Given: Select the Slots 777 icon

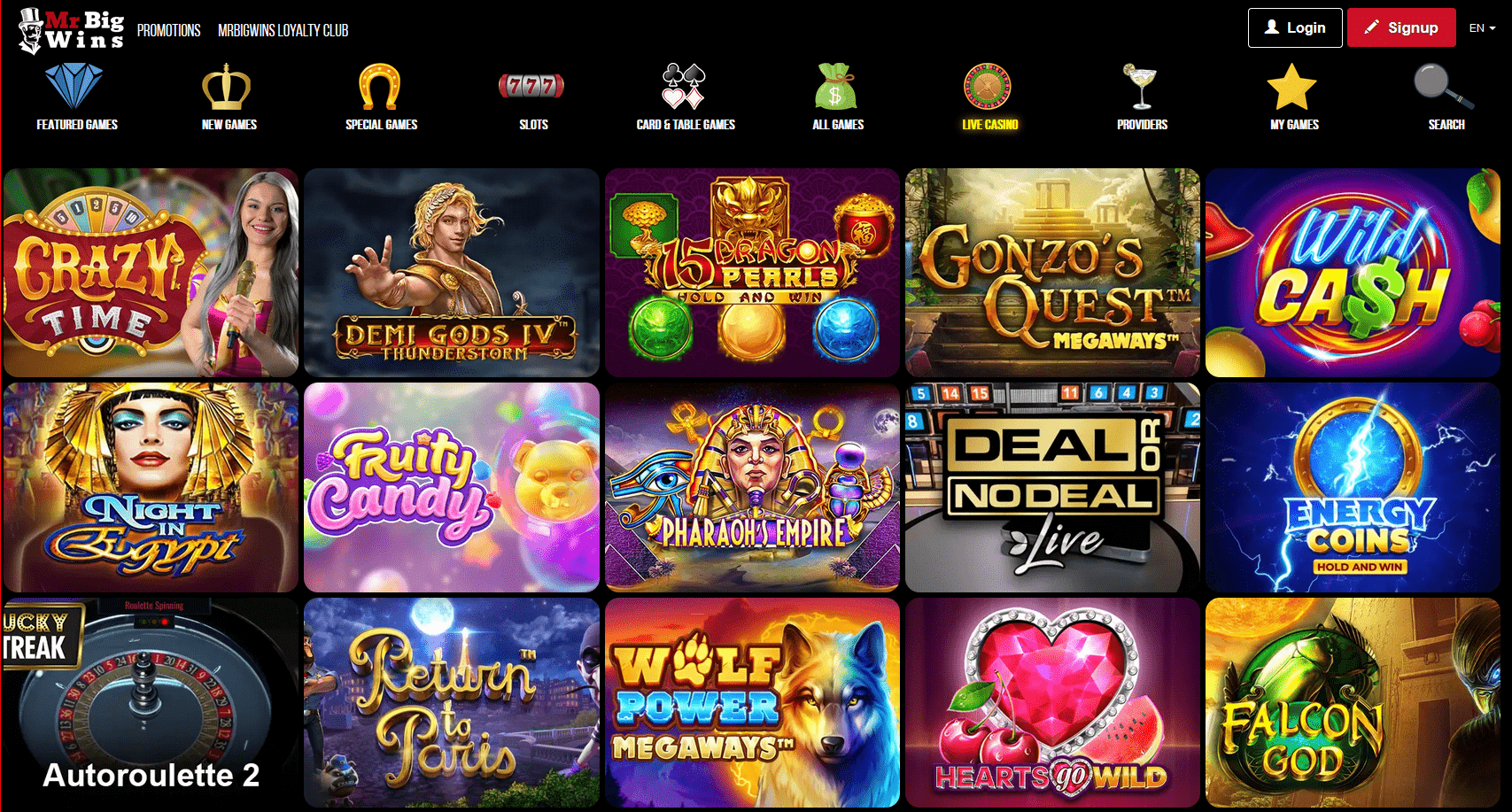Looking at the screenshot, I should [x=531, y=86].
